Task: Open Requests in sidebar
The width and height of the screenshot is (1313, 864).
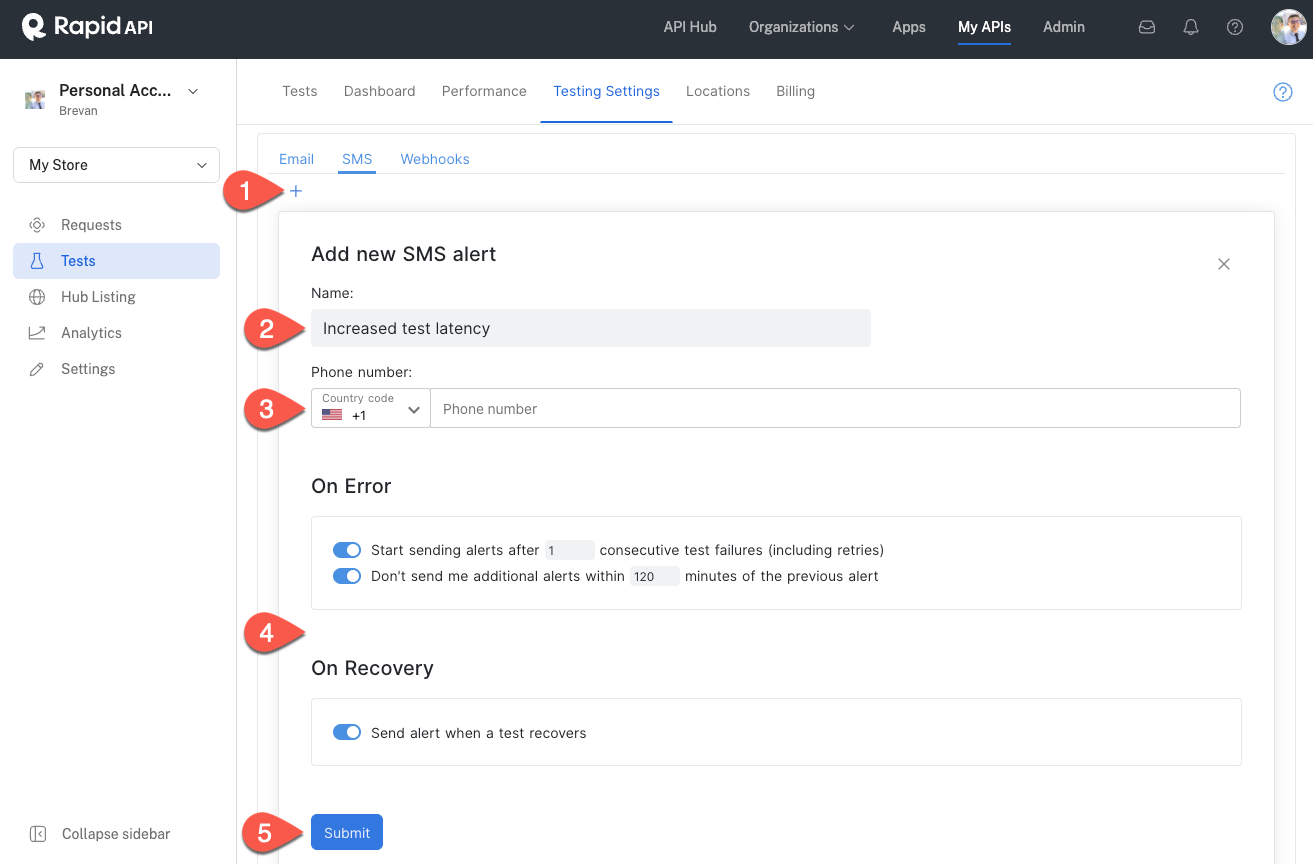Action: click(x=91, y=225)
